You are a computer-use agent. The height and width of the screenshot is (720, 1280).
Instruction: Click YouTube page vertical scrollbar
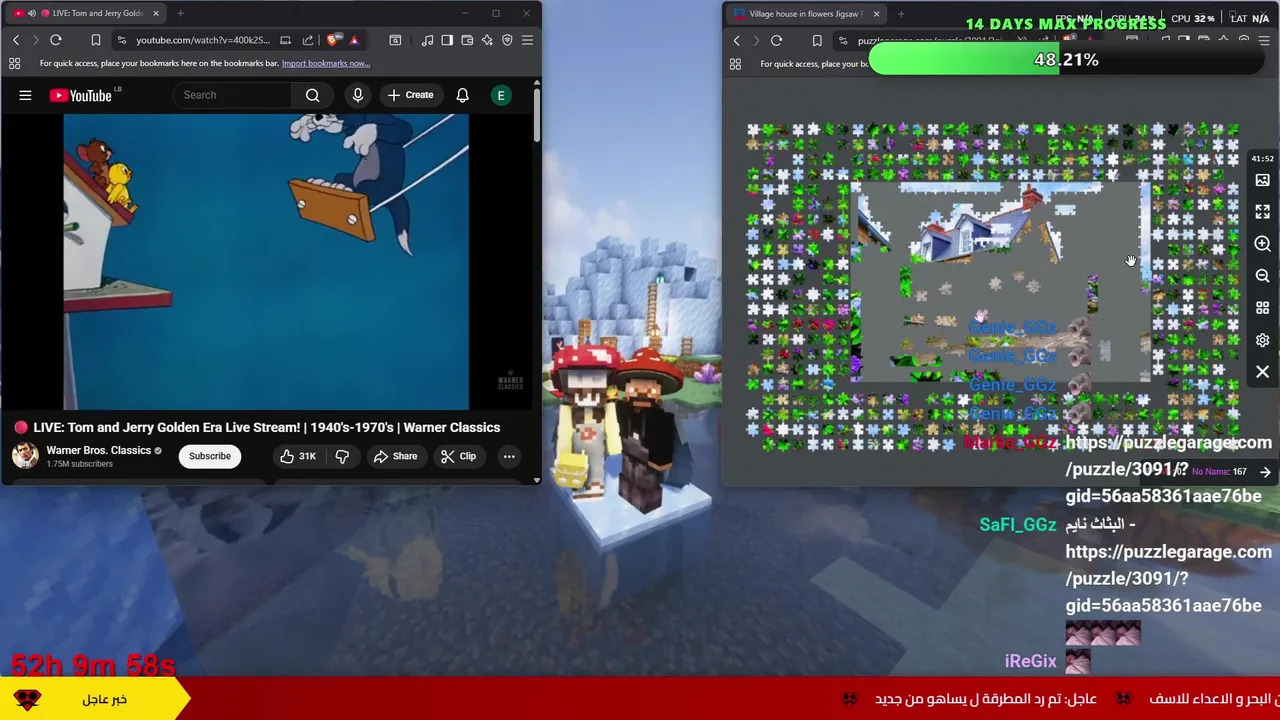click(x=537, y=115)
